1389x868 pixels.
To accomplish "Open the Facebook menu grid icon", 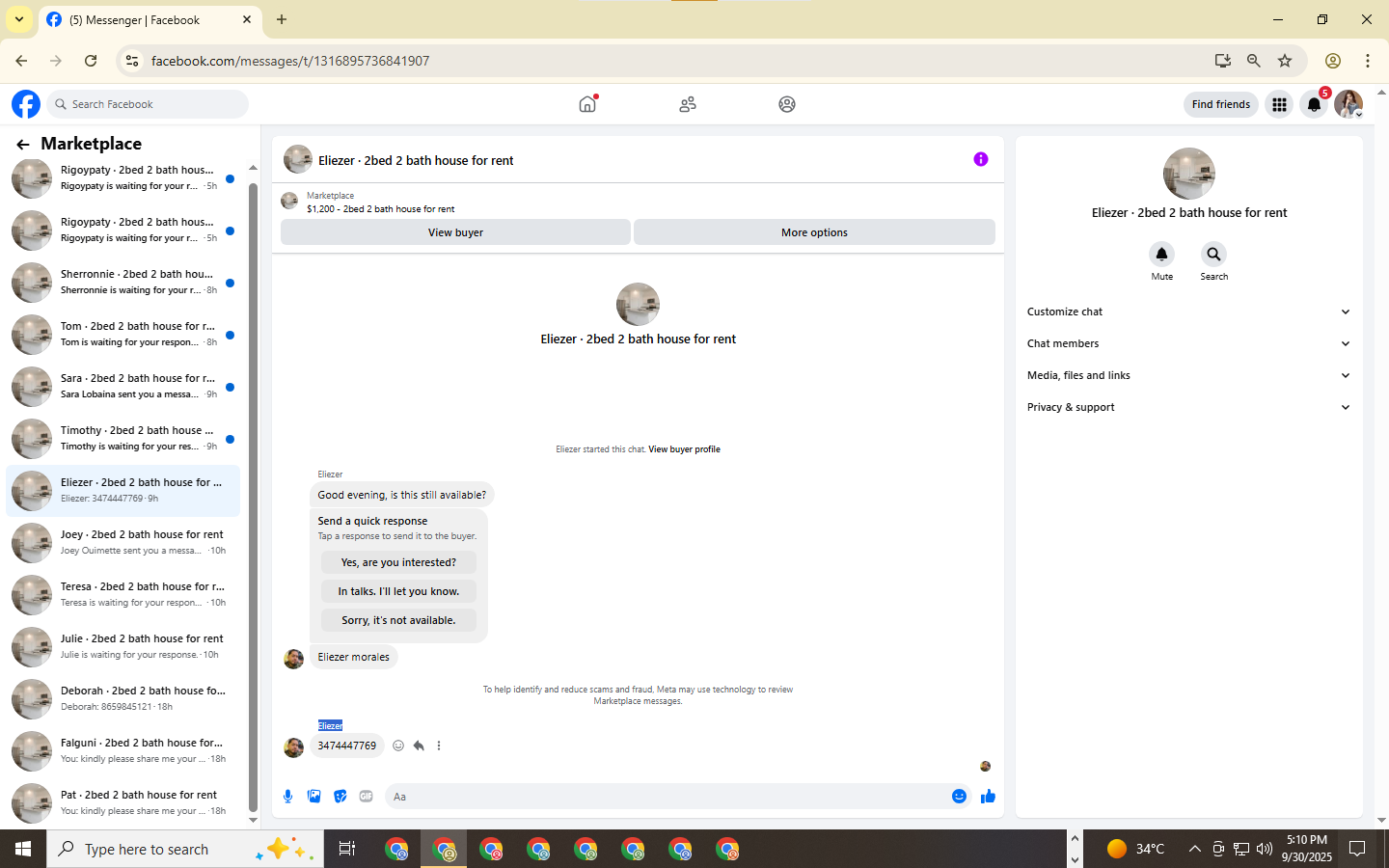I will pos(1279,104).
